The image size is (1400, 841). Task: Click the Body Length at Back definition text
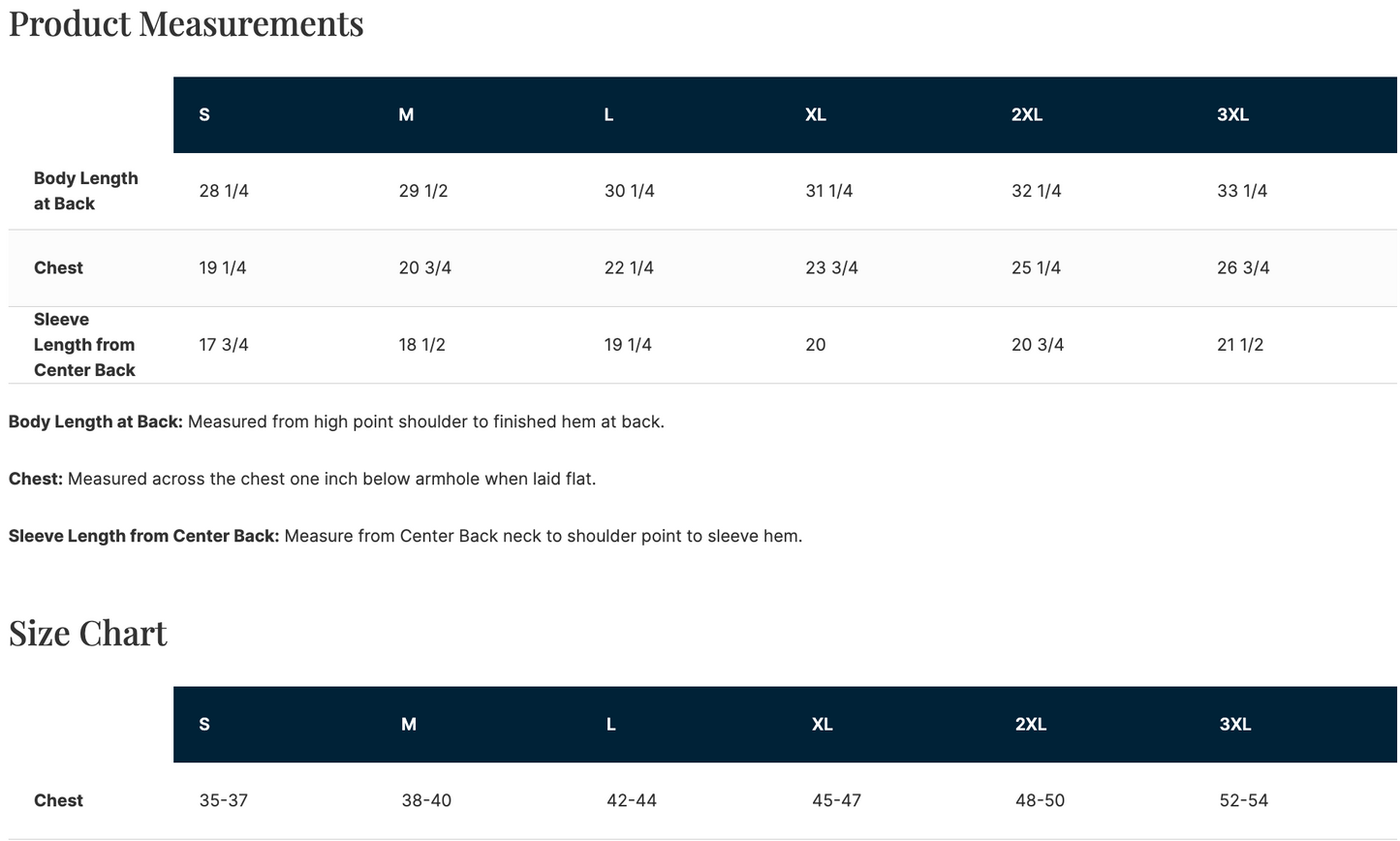click(x=336, y=421)
